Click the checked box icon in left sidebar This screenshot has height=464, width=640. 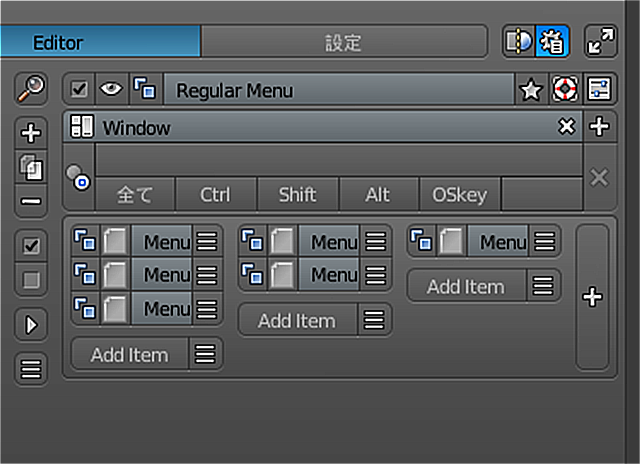coord(31,246)
